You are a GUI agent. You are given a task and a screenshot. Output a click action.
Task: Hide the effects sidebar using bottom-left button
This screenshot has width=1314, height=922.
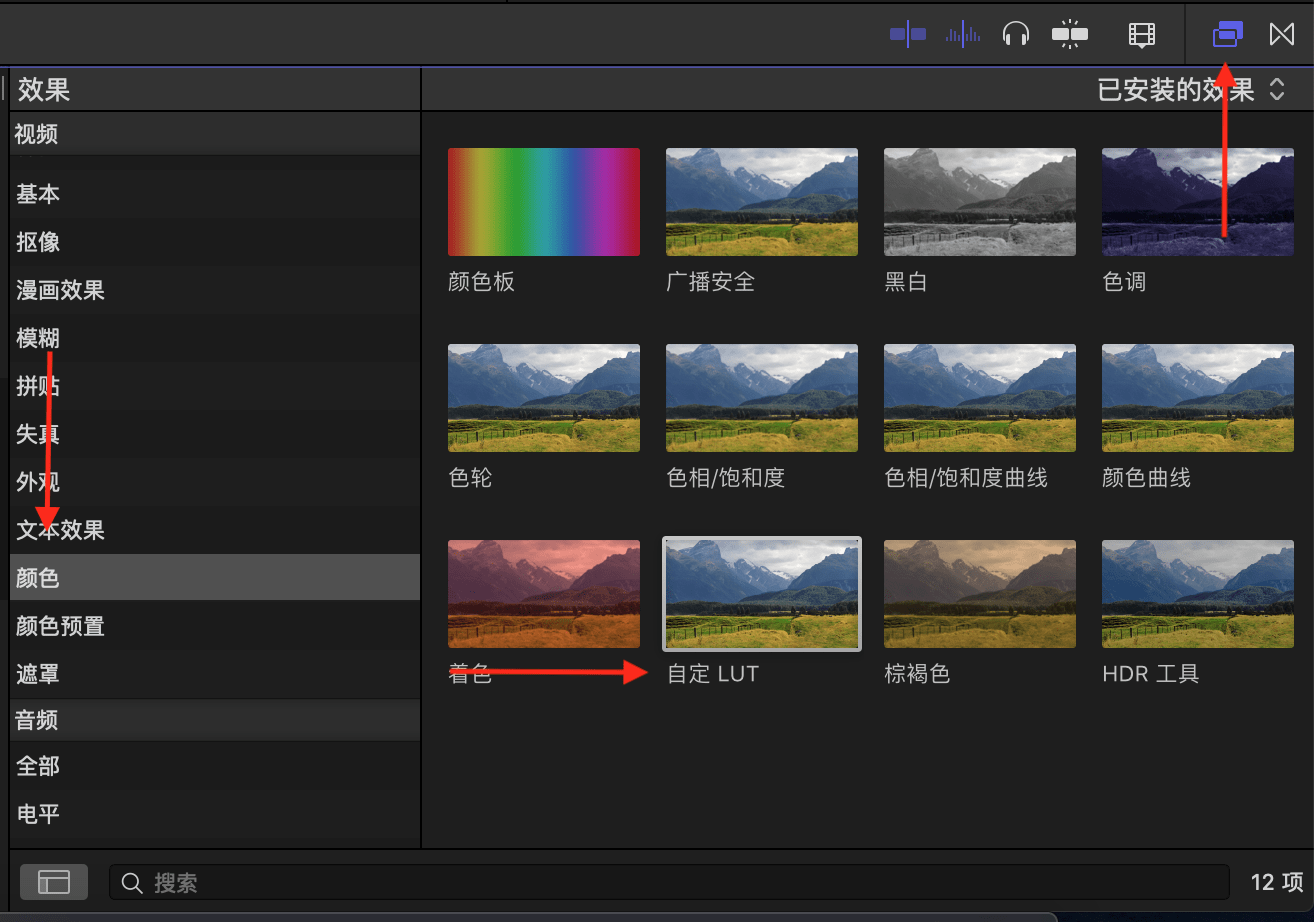[x=53, y=882]
